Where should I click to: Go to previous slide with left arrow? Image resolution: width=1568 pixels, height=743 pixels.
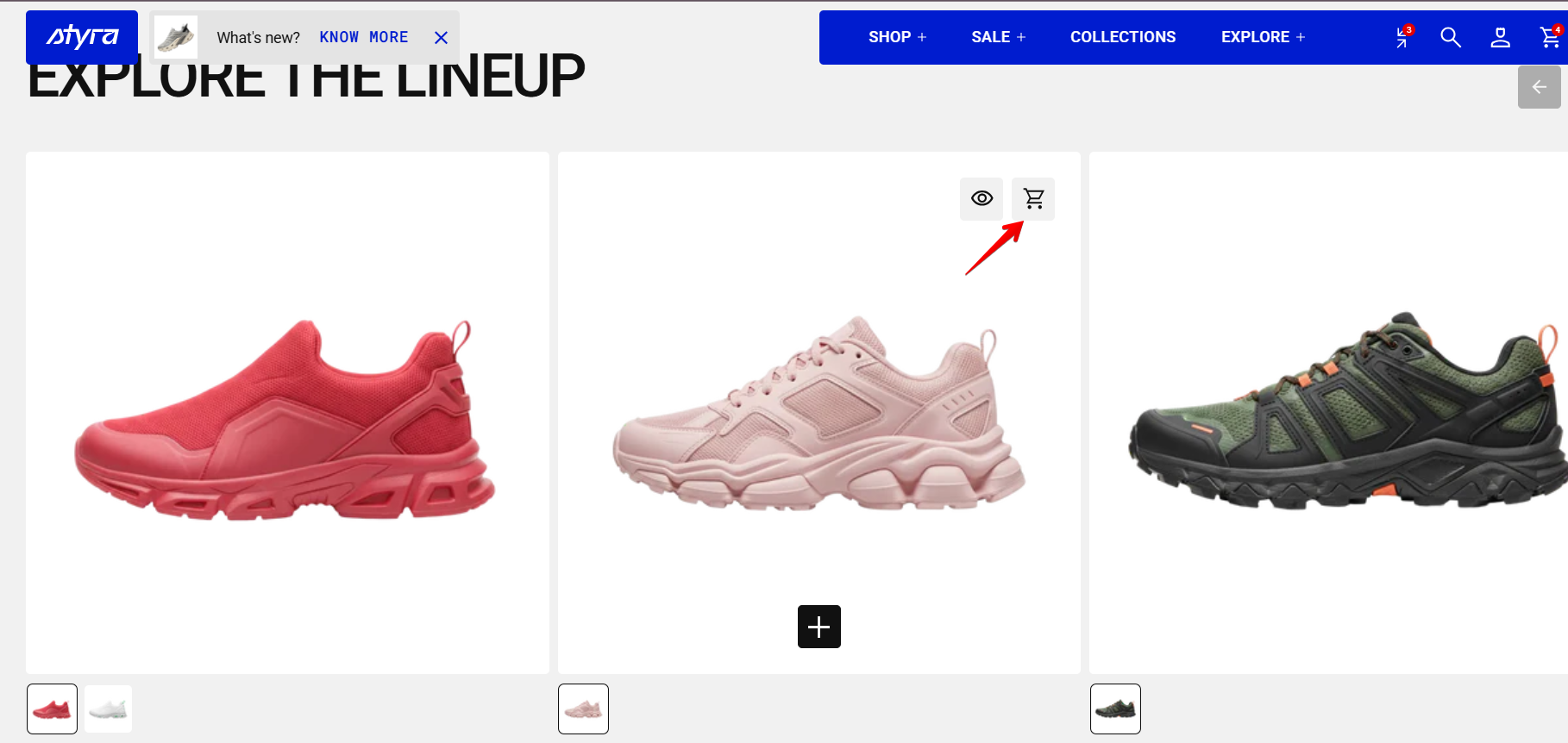[1540, 87]
